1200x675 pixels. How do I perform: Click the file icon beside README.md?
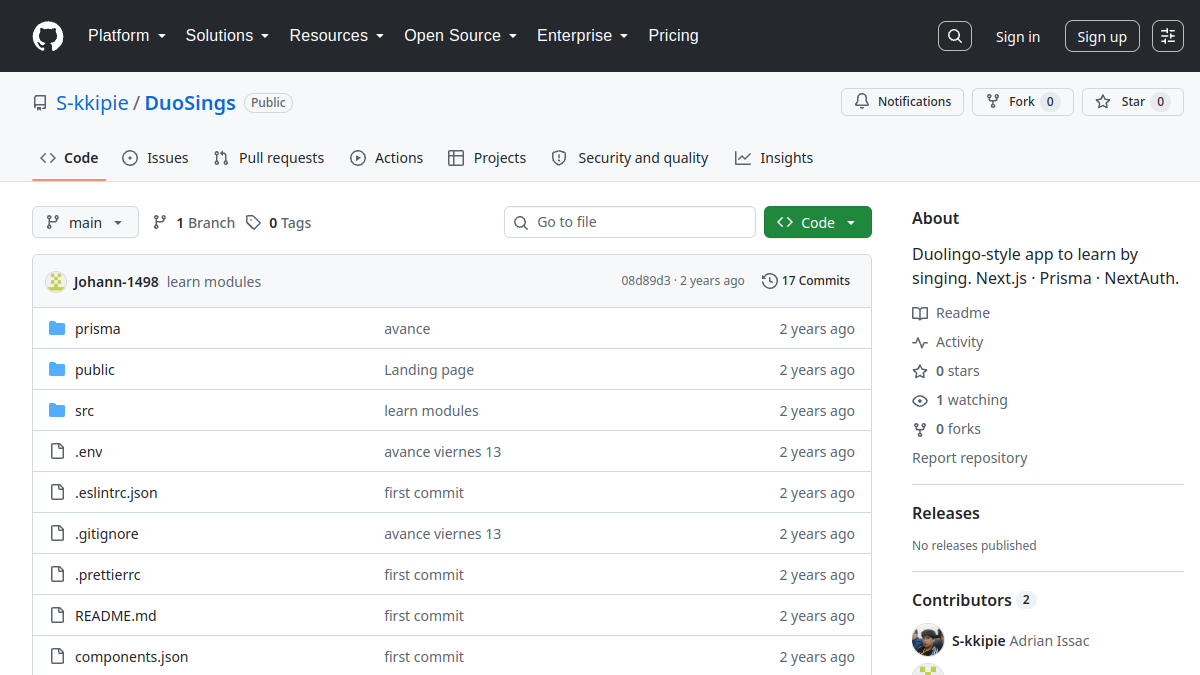tap(57, 616)
